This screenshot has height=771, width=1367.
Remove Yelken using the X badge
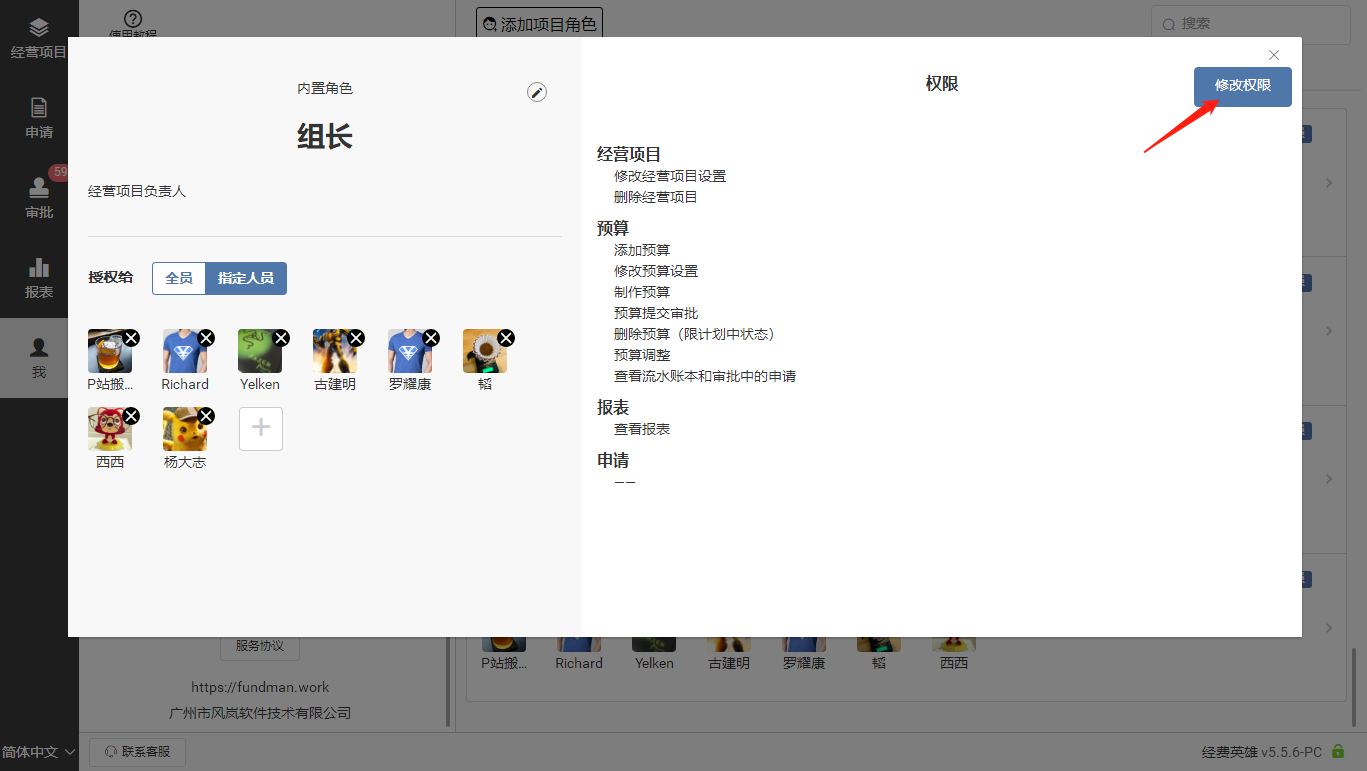point(281,338)
